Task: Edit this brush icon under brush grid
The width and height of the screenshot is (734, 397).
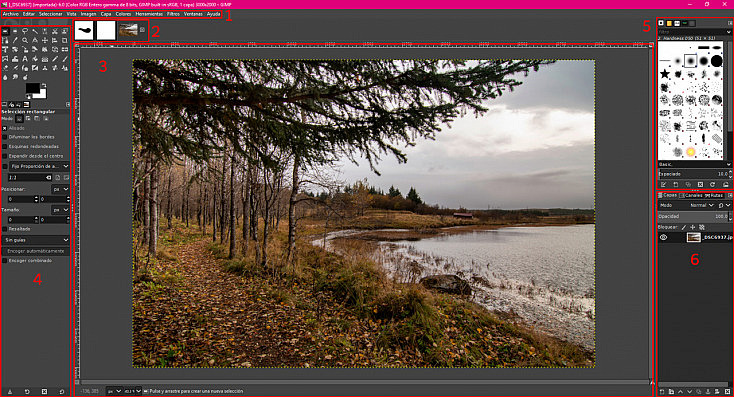Action: [663, 184]
